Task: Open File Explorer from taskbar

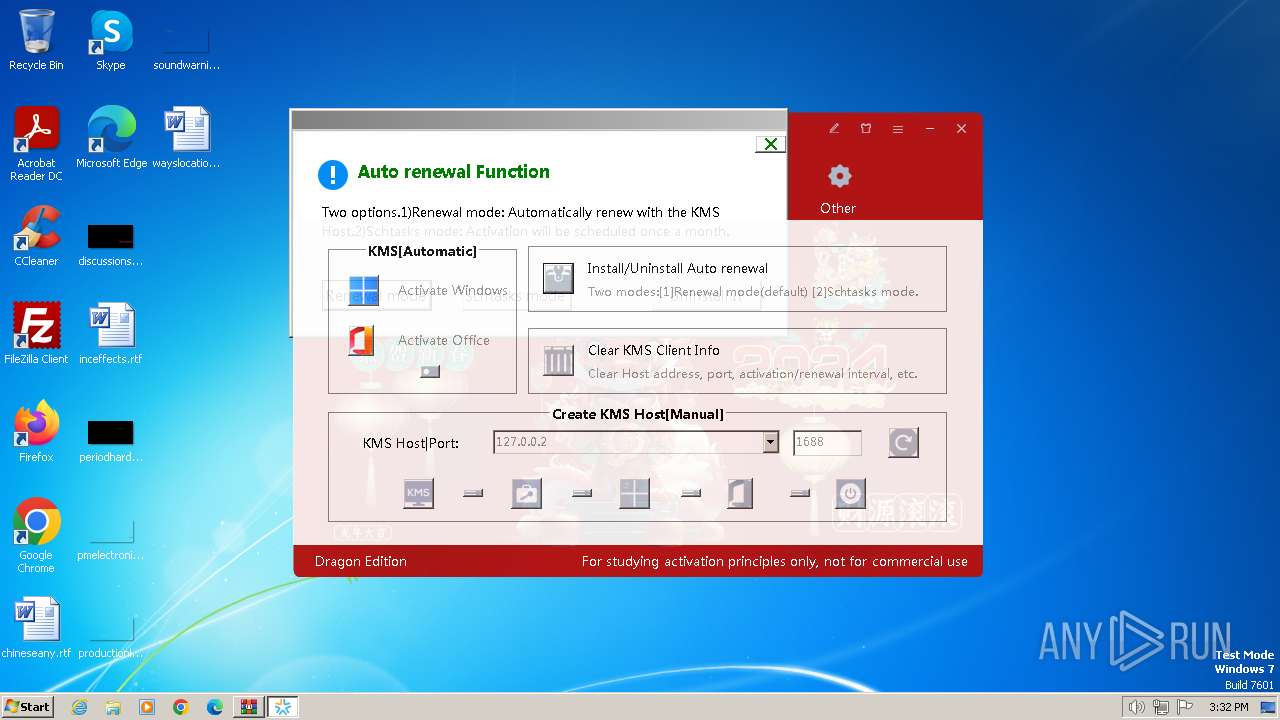Action: tap(113, 707)
